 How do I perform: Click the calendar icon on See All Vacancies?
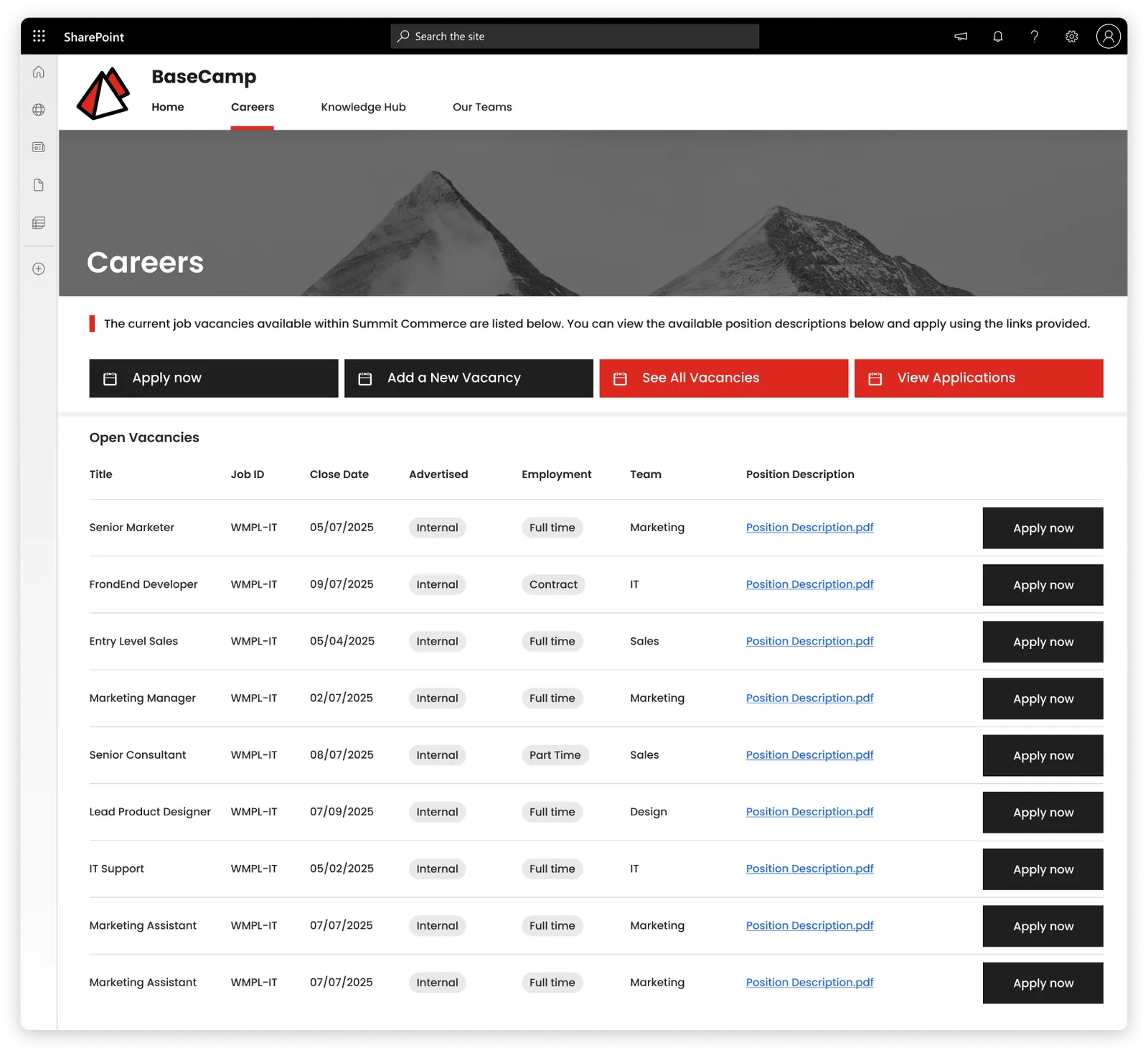(x=620, y=378)
